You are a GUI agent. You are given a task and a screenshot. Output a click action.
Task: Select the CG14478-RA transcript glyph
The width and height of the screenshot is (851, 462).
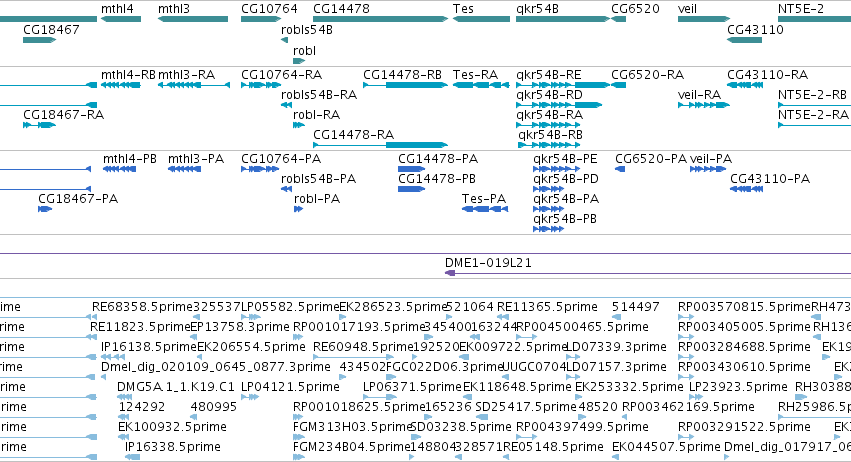click(x=380, y=145)
